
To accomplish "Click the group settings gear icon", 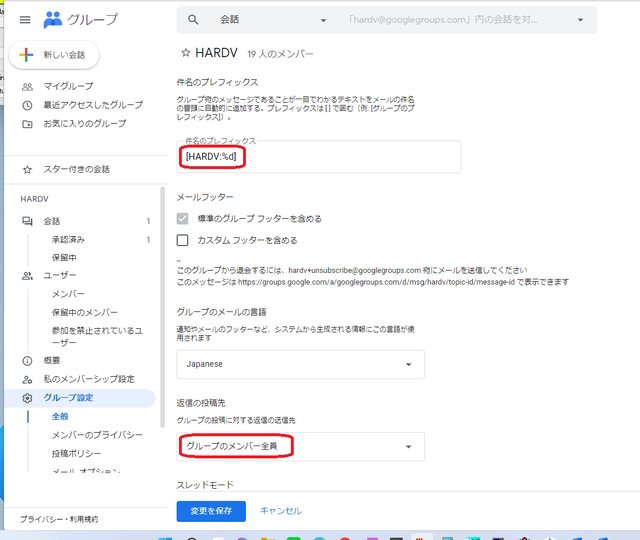I will (x=27, y=398).
